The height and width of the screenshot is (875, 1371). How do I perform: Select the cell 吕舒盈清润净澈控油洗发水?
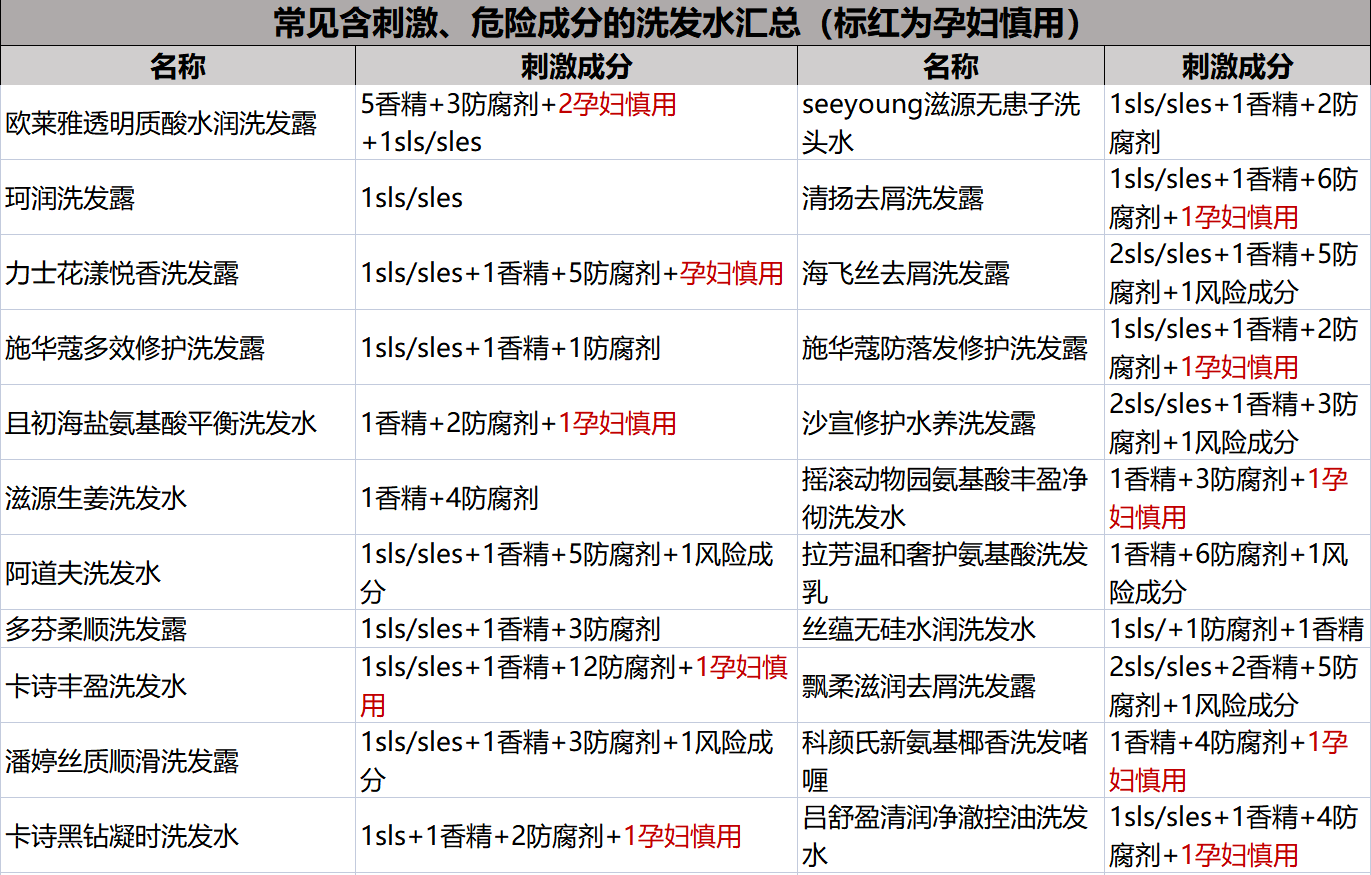(x=951, y=835)
